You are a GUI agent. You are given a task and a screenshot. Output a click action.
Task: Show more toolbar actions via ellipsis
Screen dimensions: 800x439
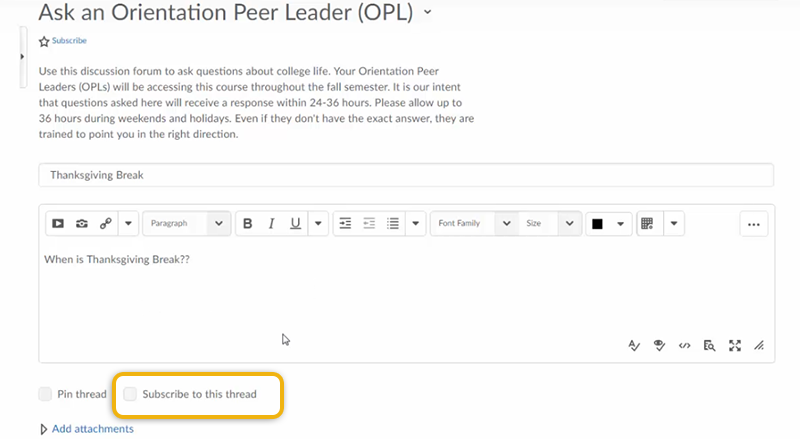pyautogui.click(x=754, y=224)
